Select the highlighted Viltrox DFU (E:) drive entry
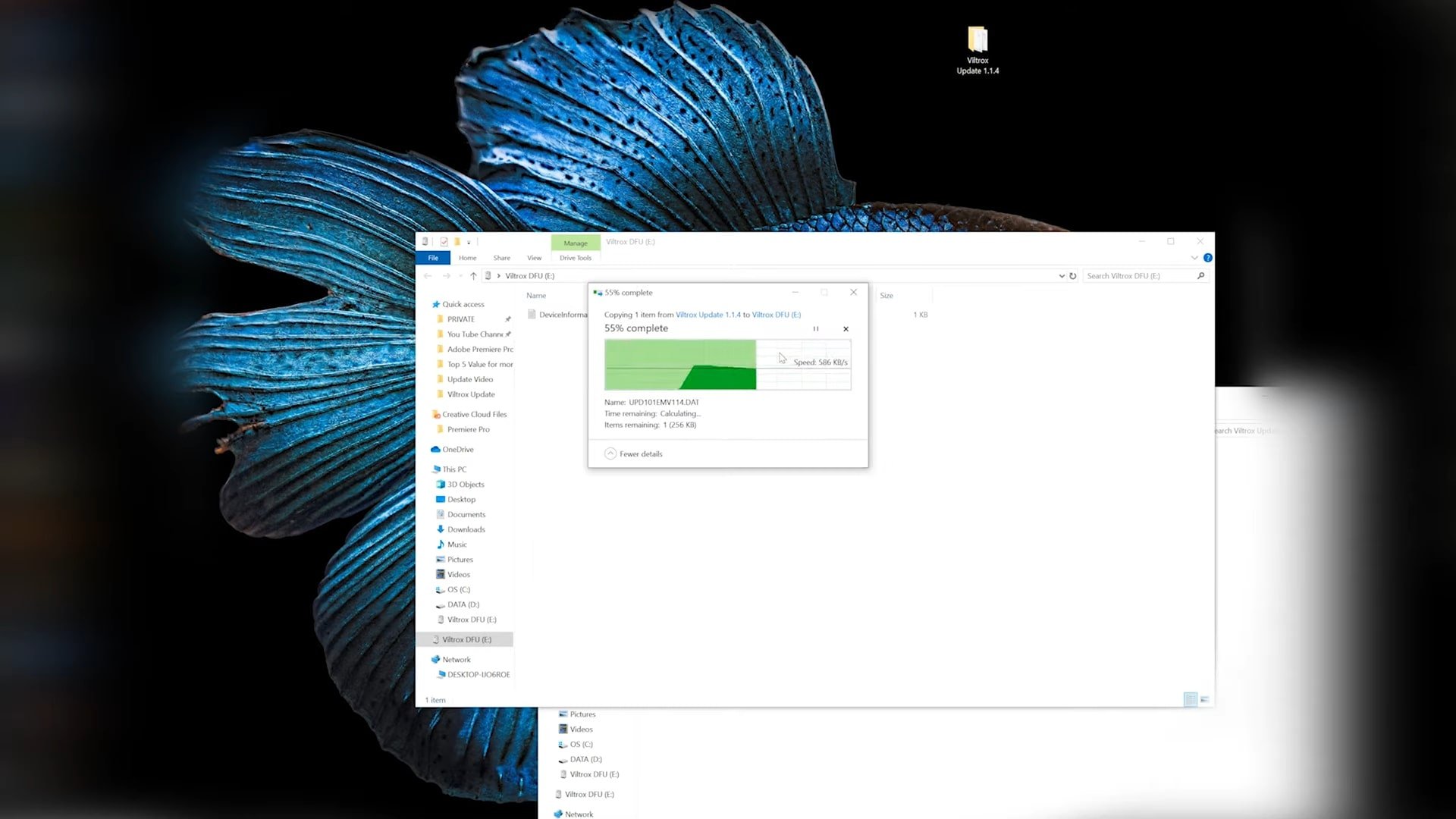 [465, 640]
